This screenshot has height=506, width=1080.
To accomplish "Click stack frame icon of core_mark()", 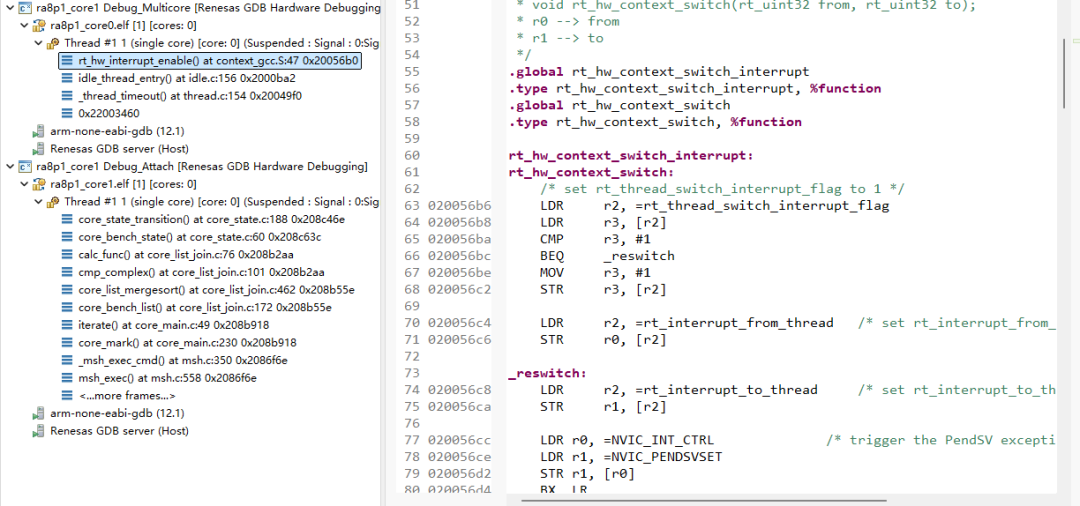I will 67,343.
